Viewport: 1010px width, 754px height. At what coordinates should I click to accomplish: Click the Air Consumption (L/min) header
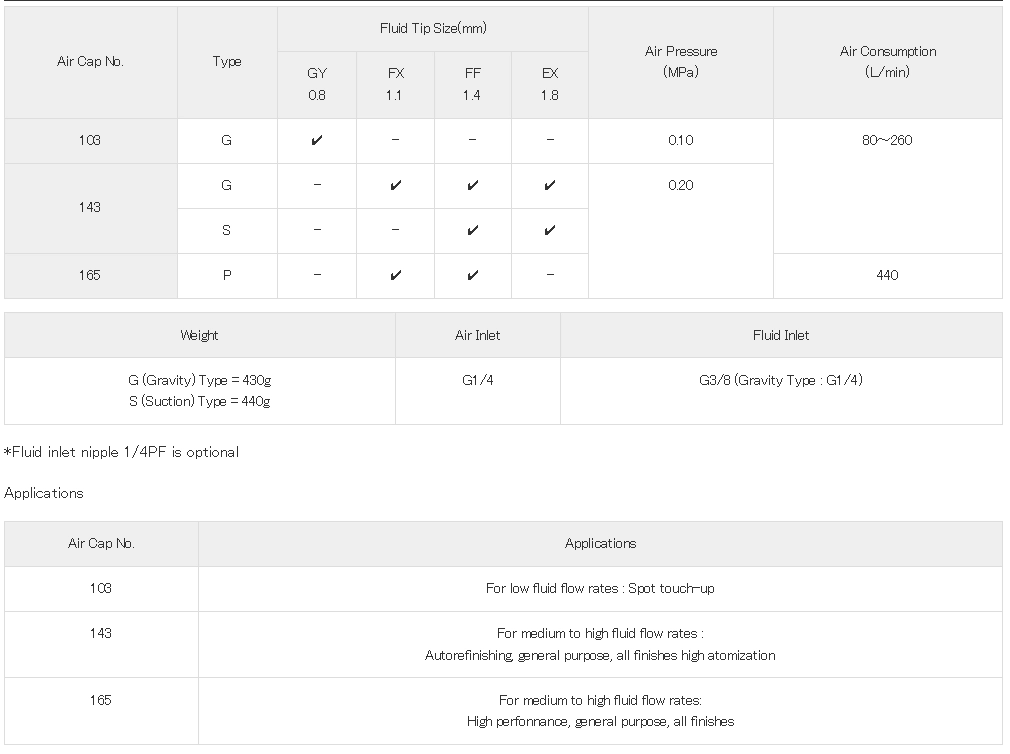(x=888, y=62)
